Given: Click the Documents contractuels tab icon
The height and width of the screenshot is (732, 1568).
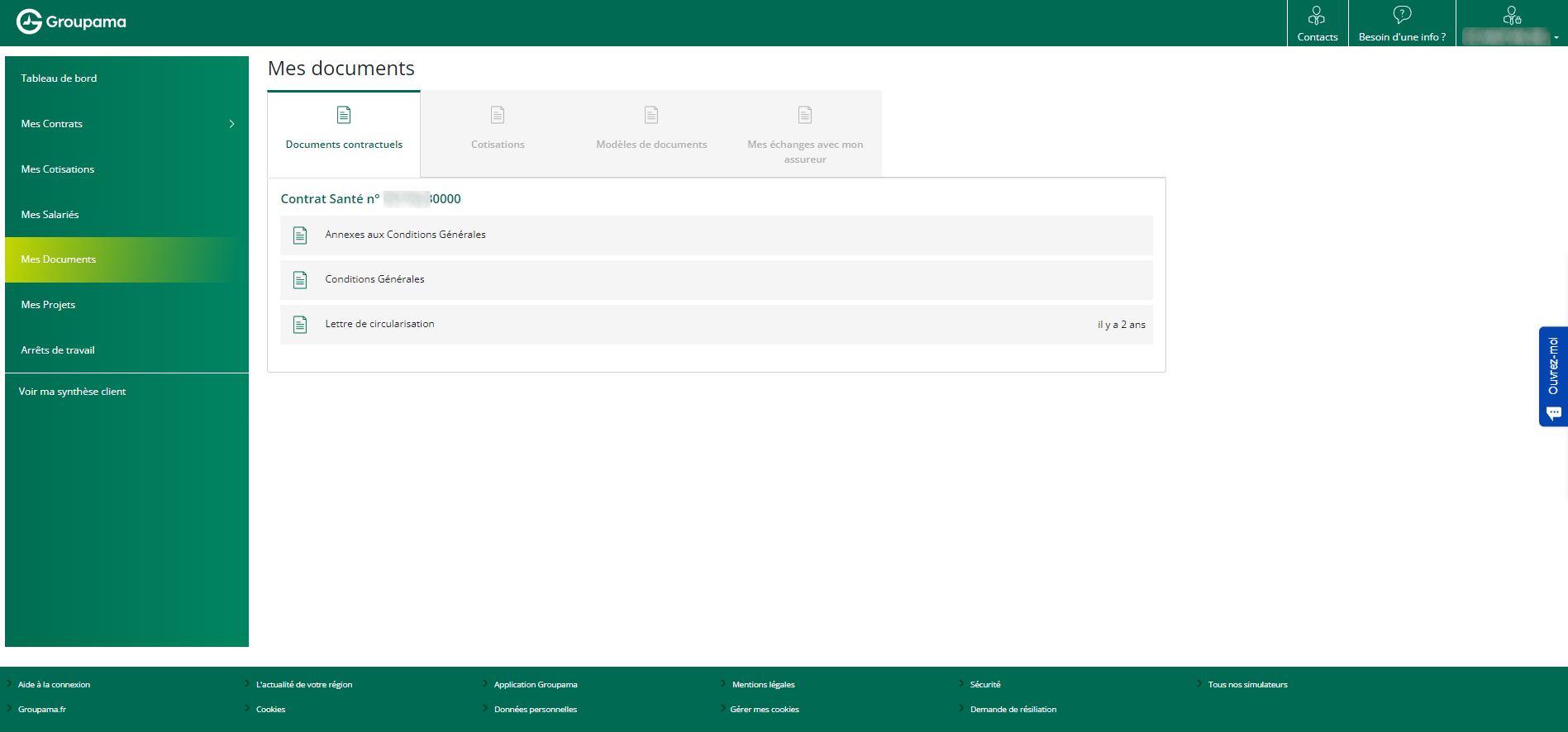Looking at the screenshot, I should (x=344, y=115).
